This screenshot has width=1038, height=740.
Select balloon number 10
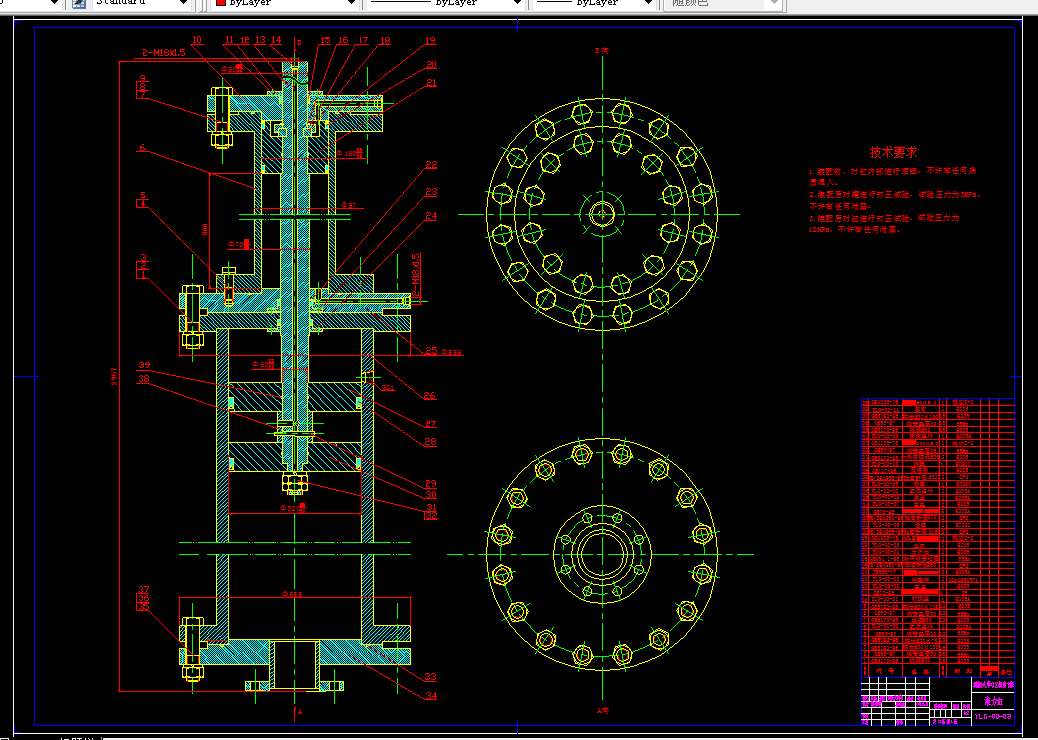[197, 40]
